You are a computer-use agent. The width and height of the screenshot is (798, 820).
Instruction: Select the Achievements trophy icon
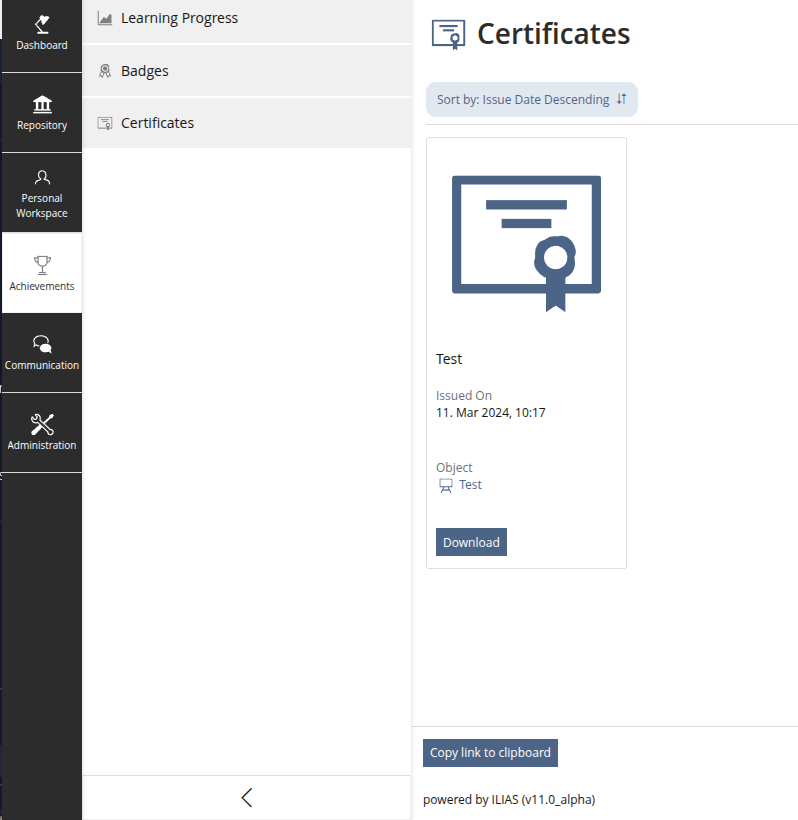(42, 265)
